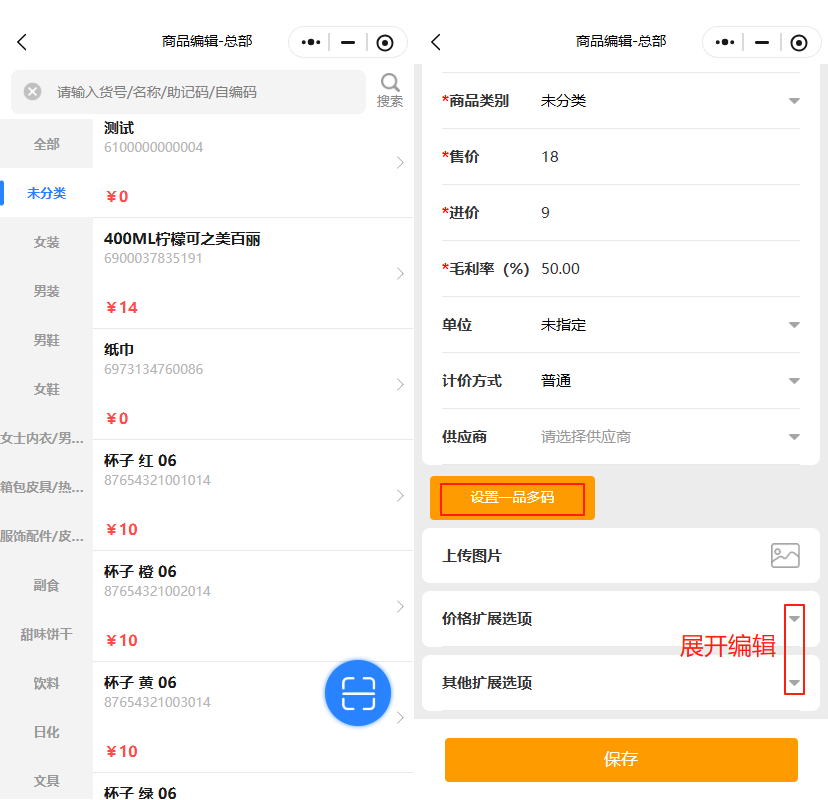Click the 保存 button
The image size is (828, 800).
pyautogui.click(x=621, y=760)
